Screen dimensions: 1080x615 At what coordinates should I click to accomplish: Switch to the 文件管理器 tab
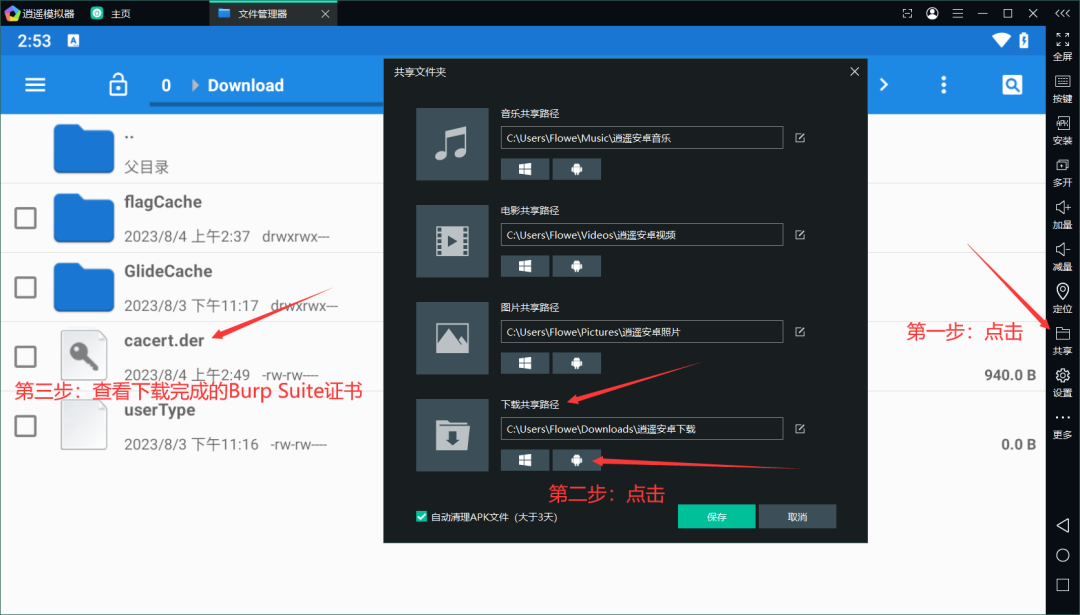coord(262,13)
